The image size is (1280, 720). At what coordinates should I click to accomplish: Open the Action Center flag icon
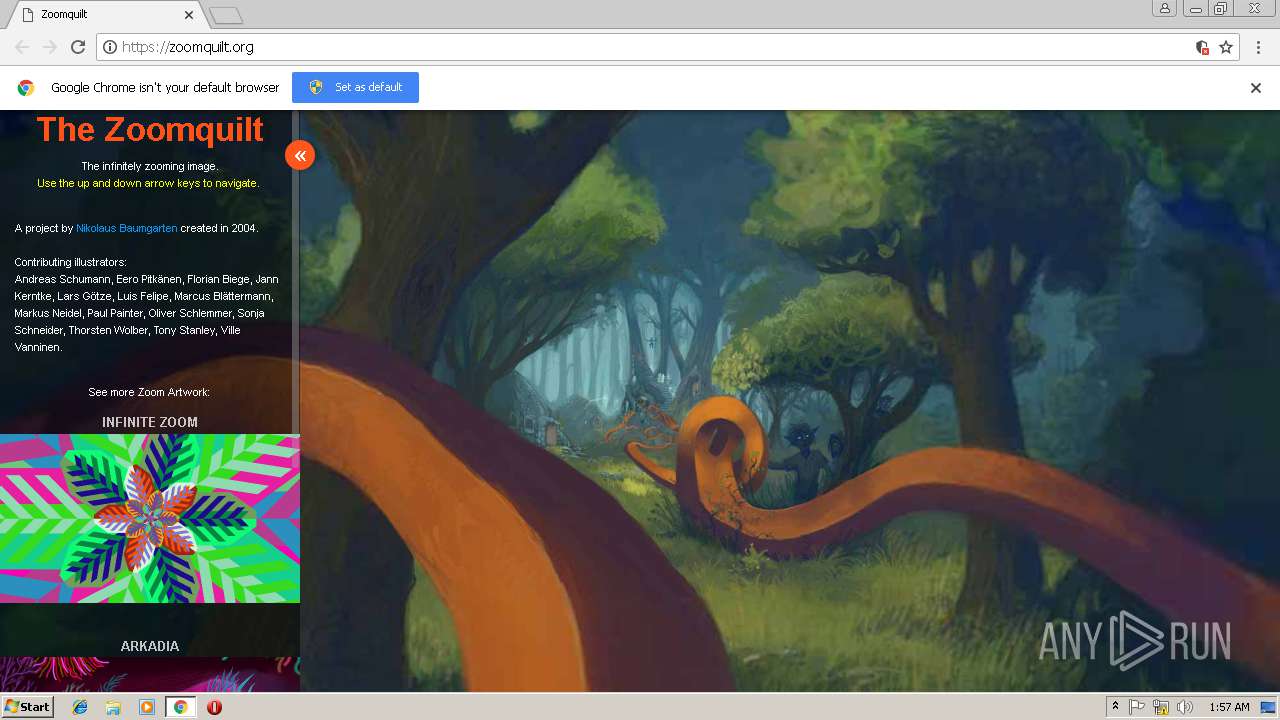1137,707
